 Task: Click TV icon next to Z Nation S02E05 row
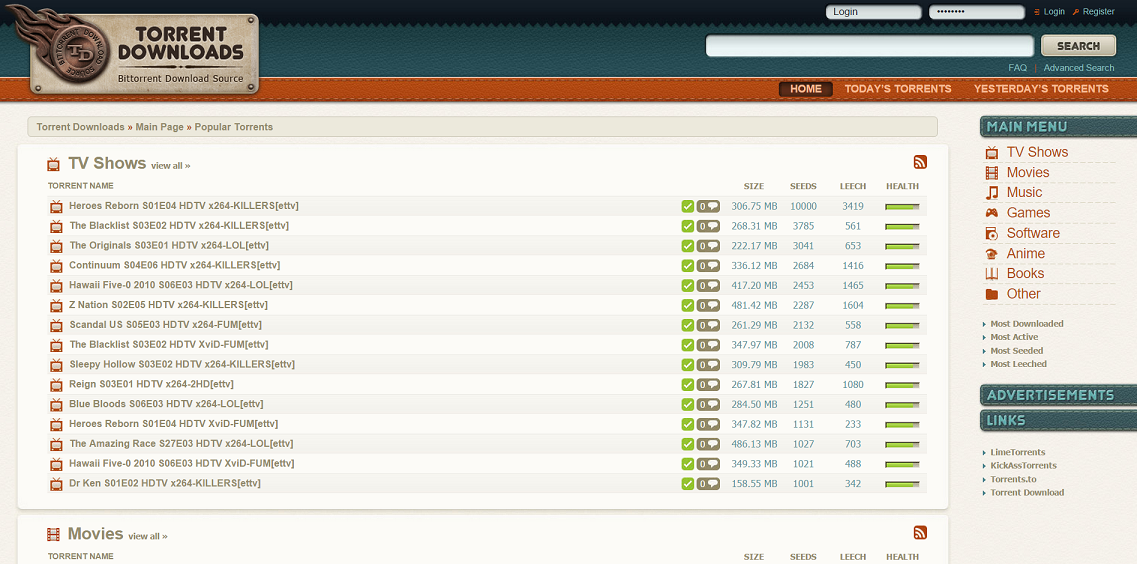point(57,305)
